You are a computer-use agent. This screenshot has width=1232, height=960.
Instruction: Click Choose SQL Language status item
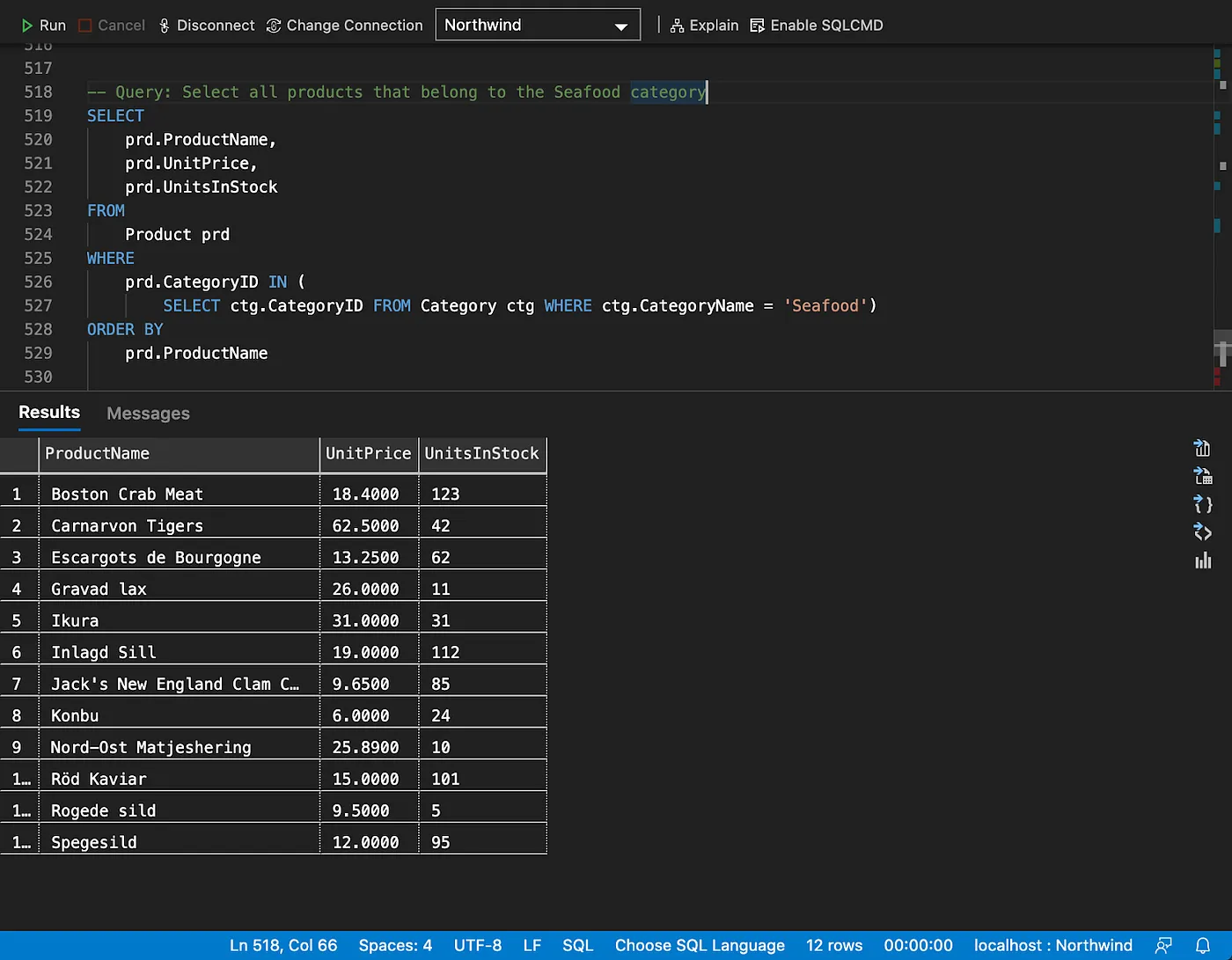[700, 945]
